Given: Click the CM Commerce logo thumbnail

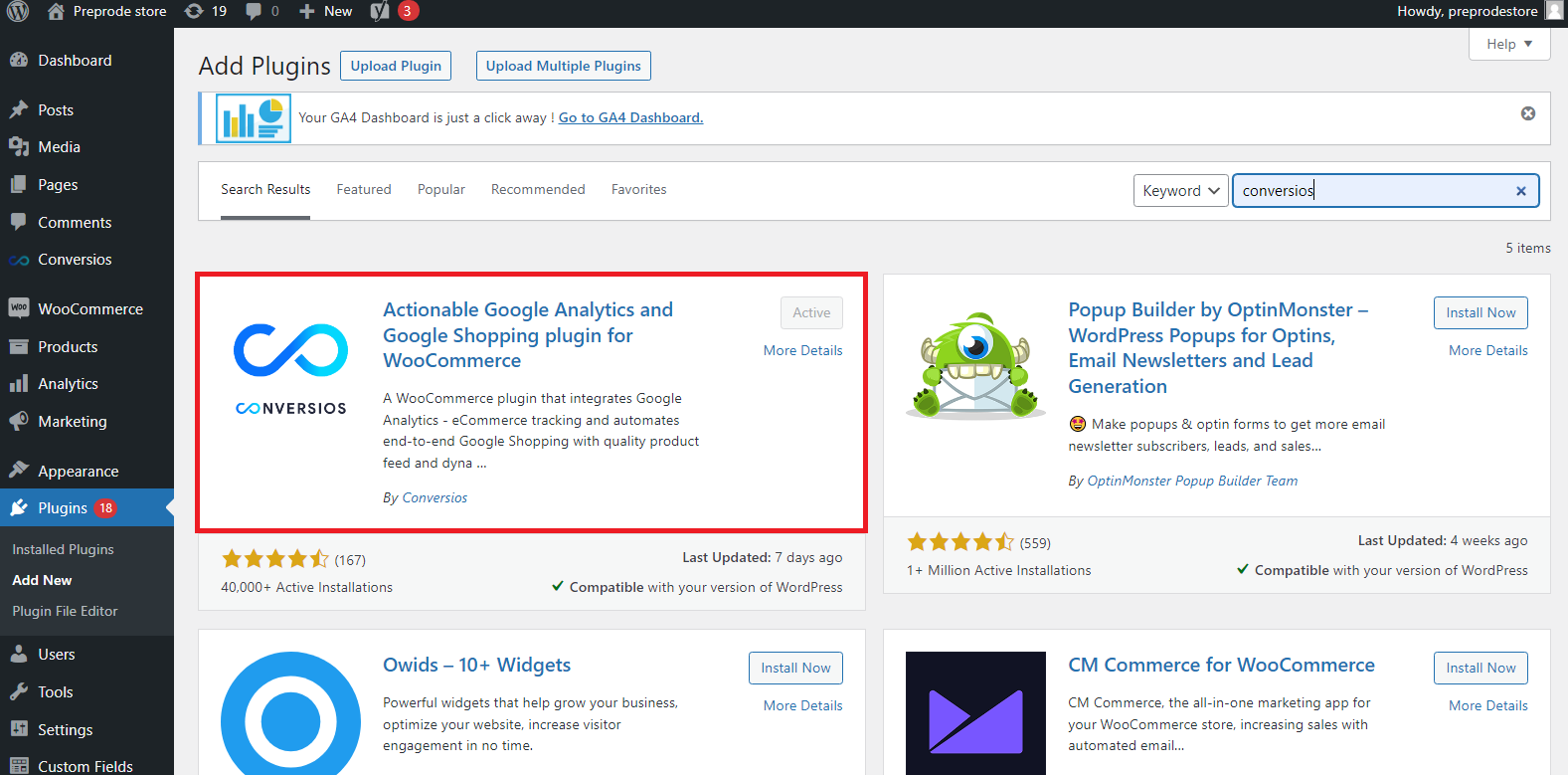Looking at the screenshot, I should pos(975,713).
